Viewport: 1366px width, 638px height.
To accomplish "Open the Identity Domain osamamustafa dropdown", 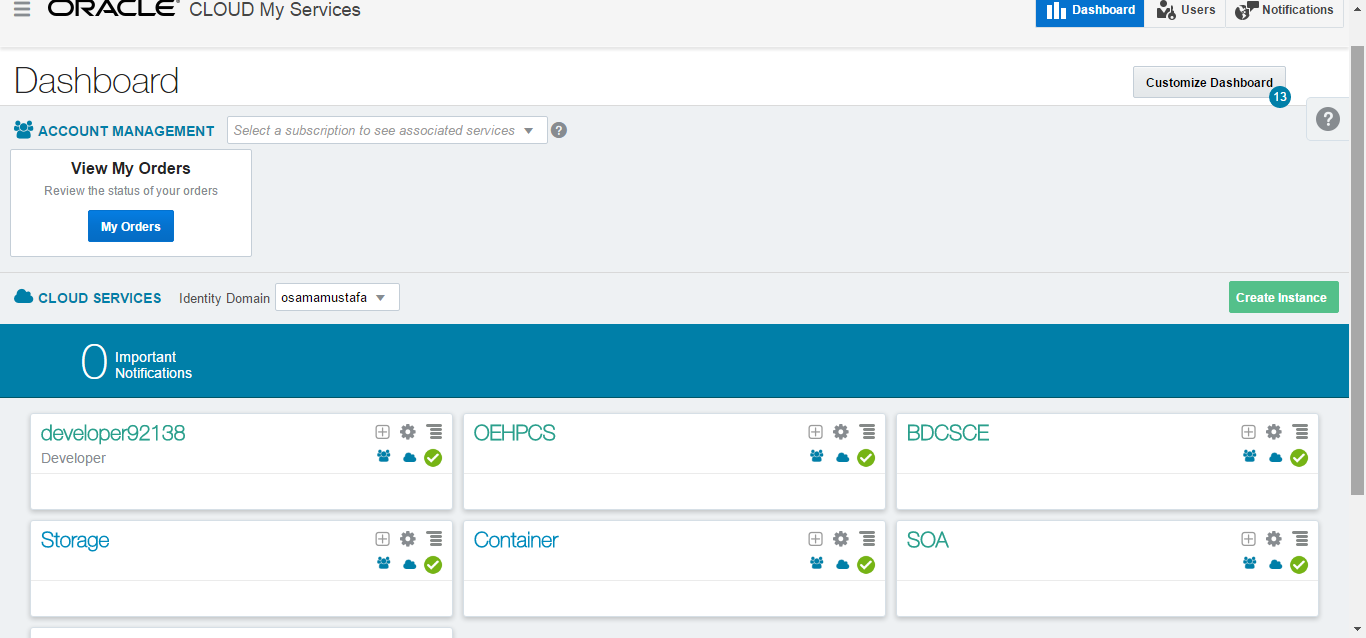I will (x=337, y=297).
